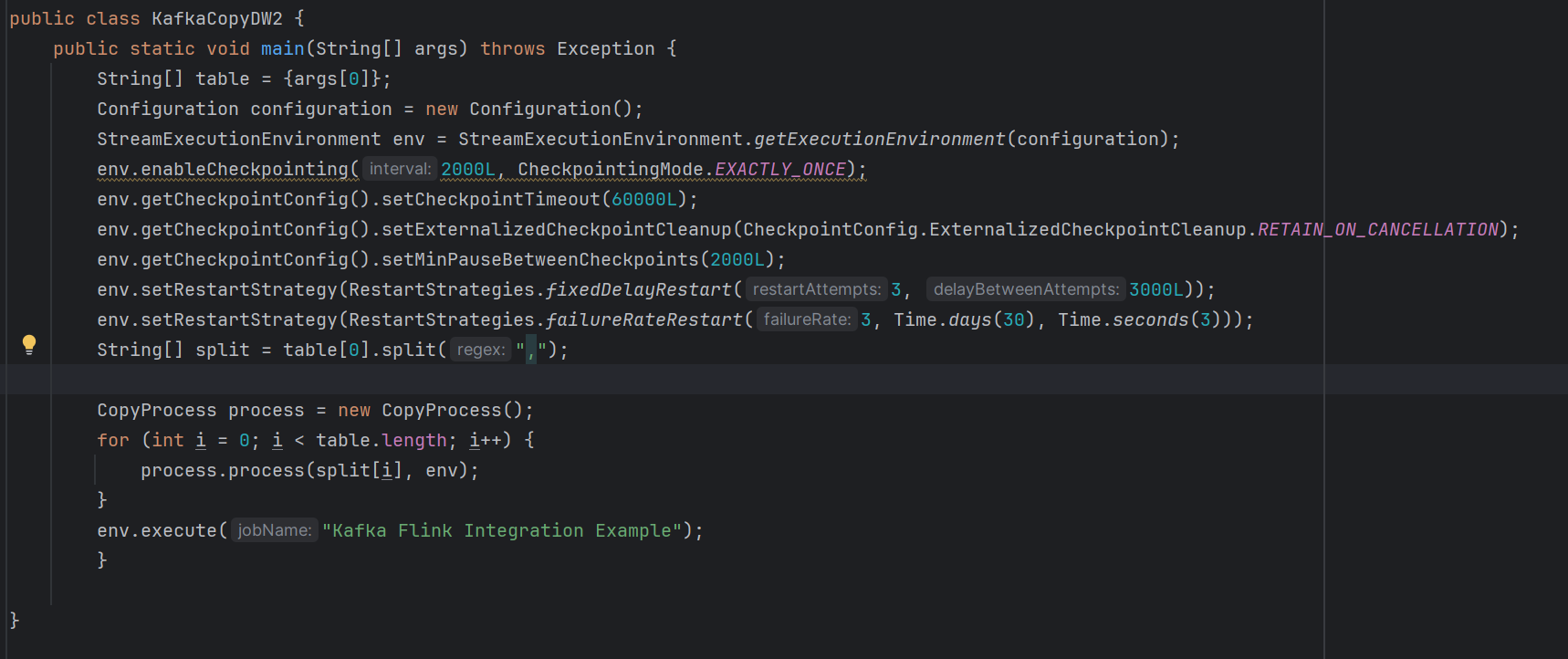Click the 'restartAttempts:' parameter hint
This screenshot has width=1568, height=659.
point(817,289)
